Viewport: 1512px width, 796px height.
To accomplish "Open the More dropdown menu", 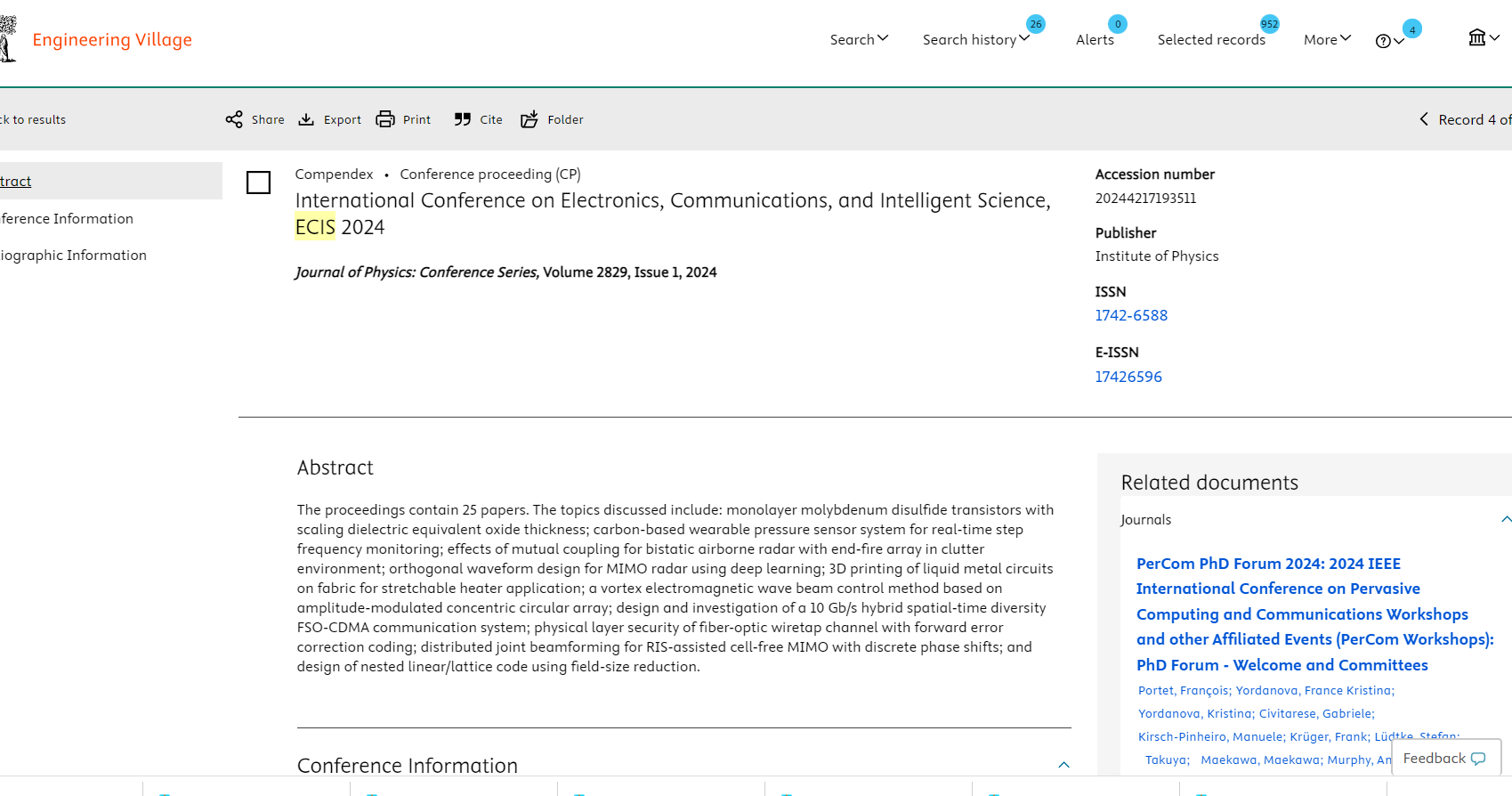I will 1327,39.
